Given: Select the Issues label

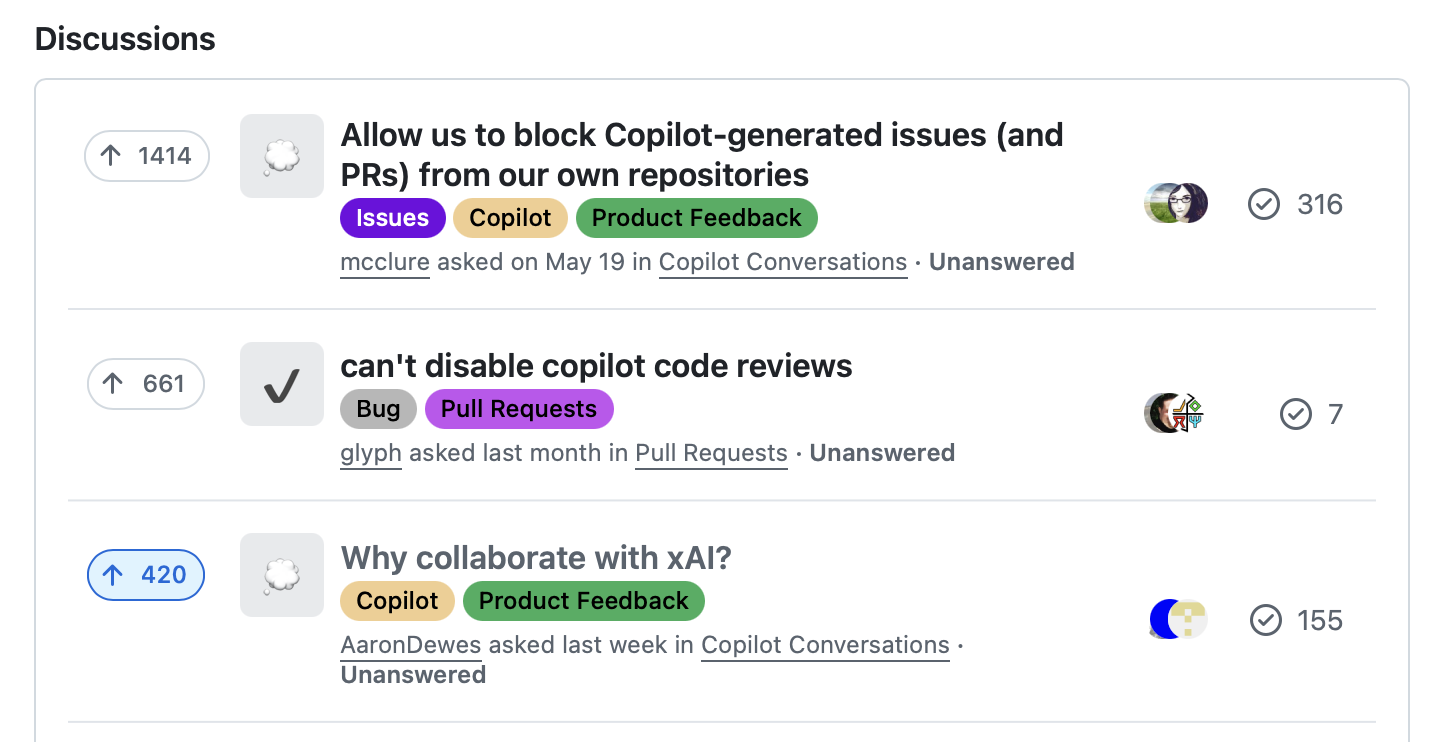Looking at the screenshot, I should (392, 217).
